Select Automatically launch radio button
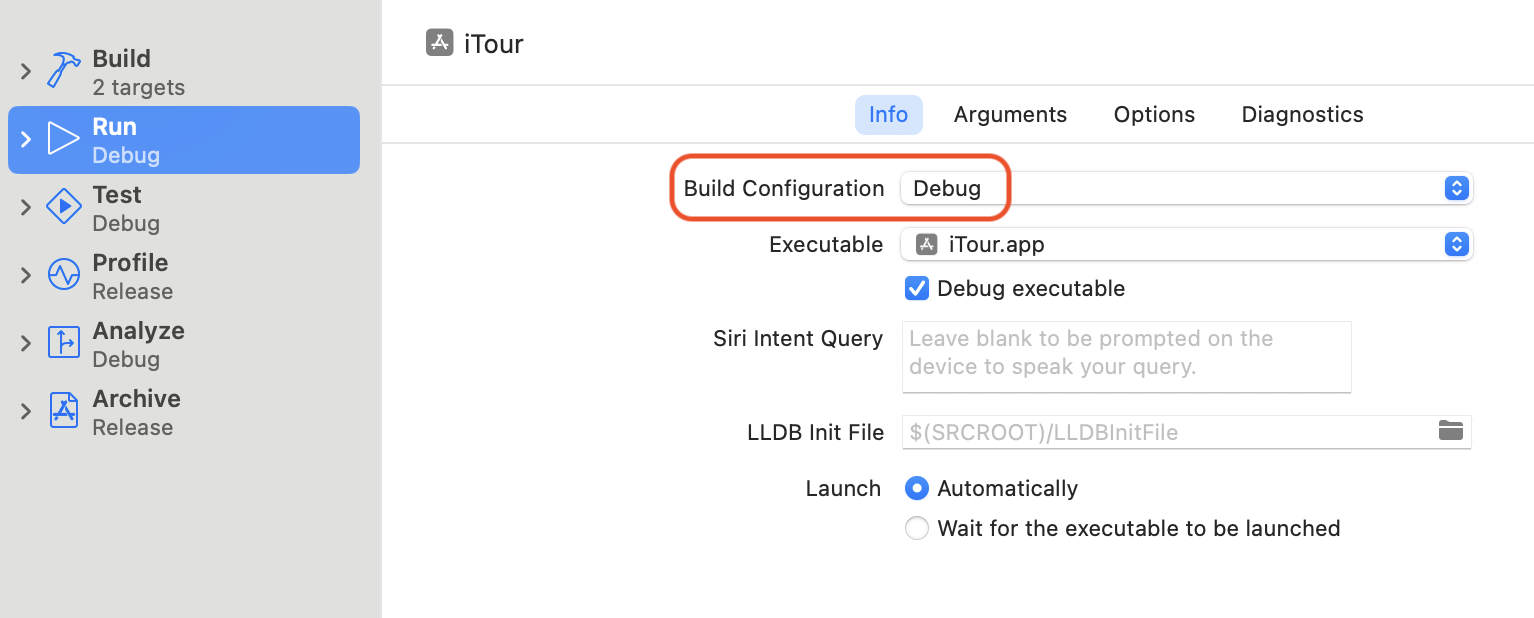This screenshot has width=1534, height=618. coord(916,489)
